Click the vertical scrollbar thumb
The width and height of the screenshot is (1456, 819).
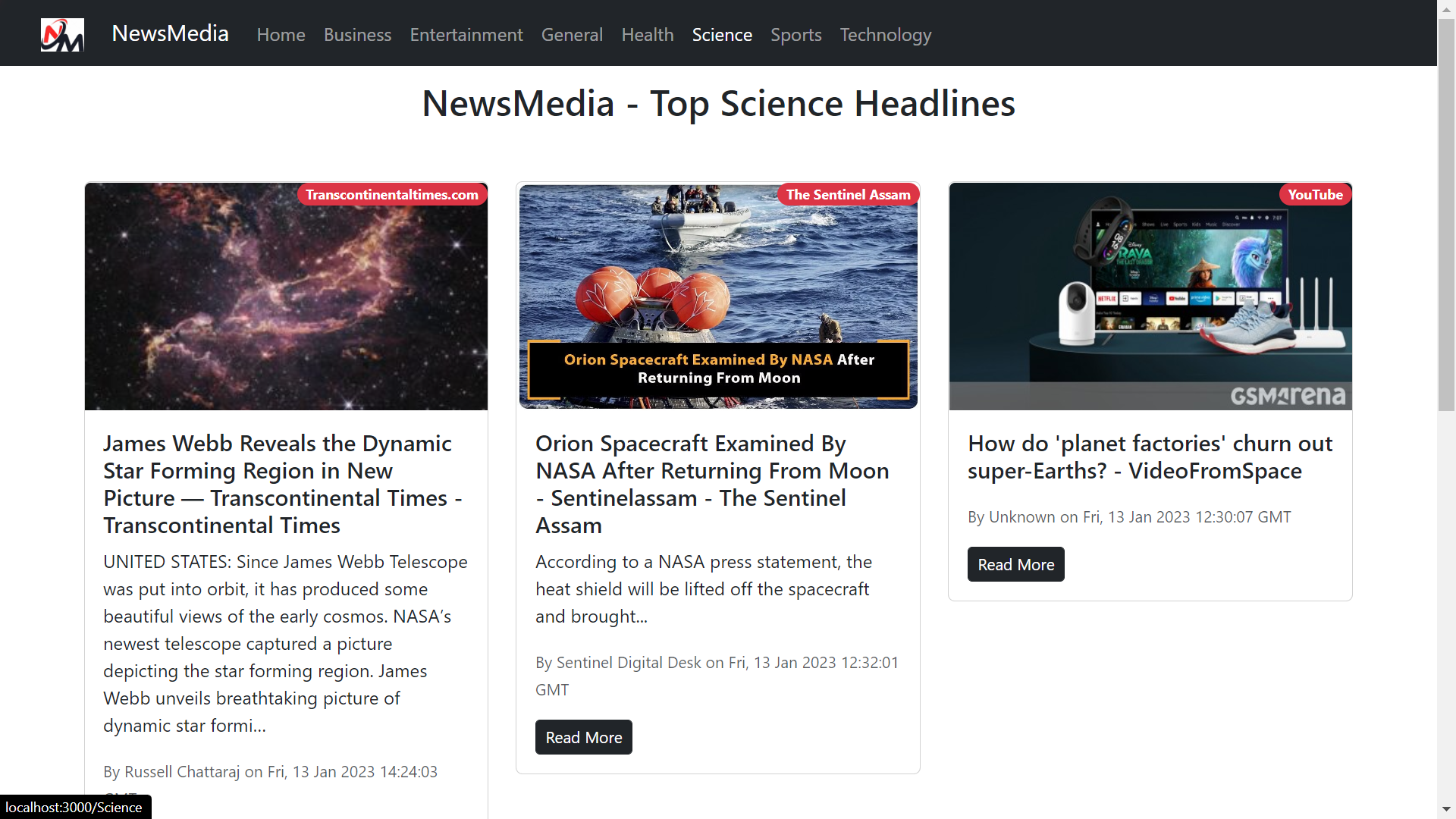[1446, 215]
